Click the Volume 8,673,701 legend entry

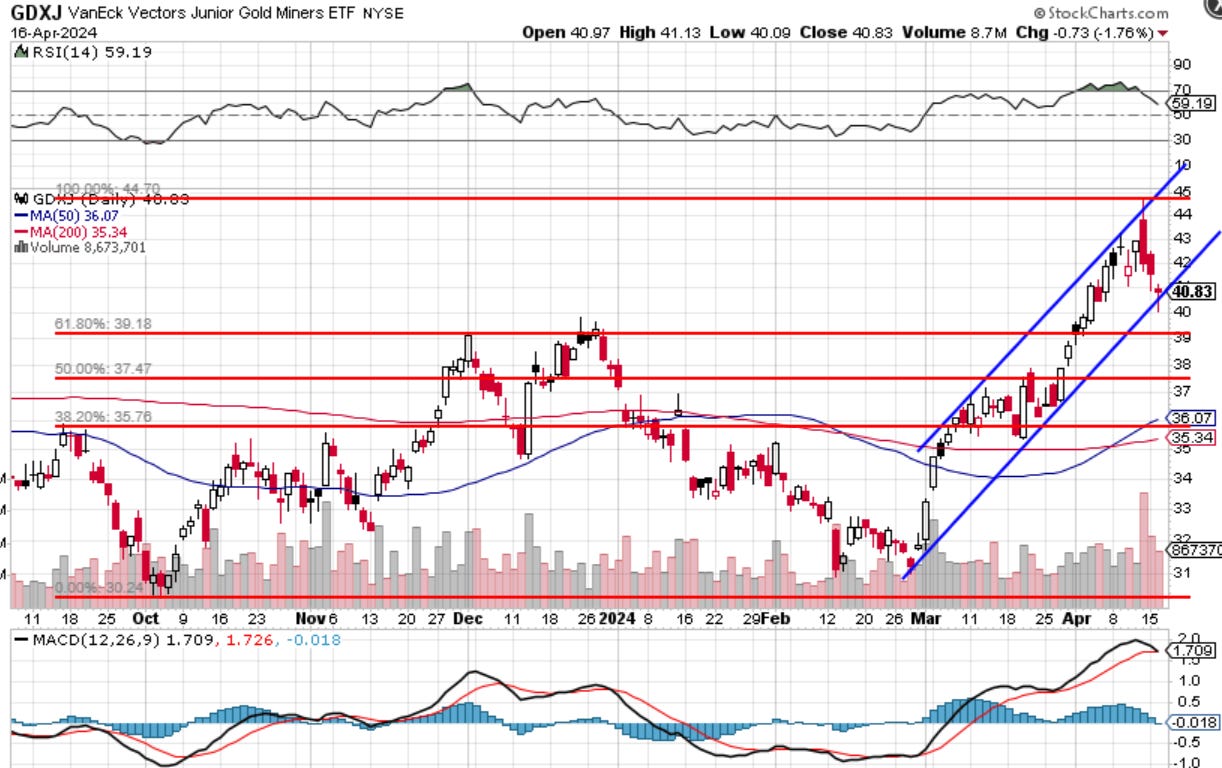tap(79, 247)
